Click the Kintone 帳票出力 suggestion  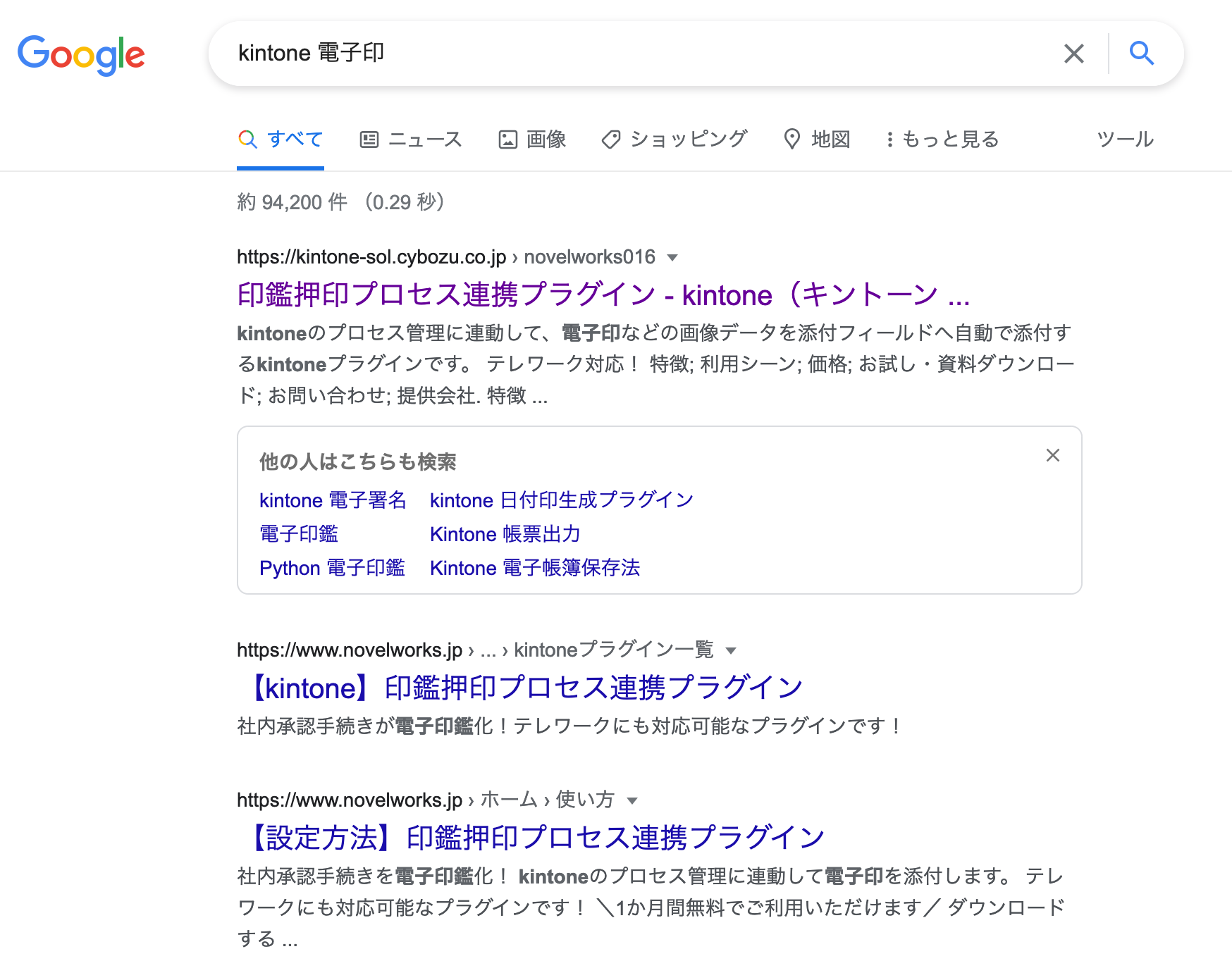[505, 534]
